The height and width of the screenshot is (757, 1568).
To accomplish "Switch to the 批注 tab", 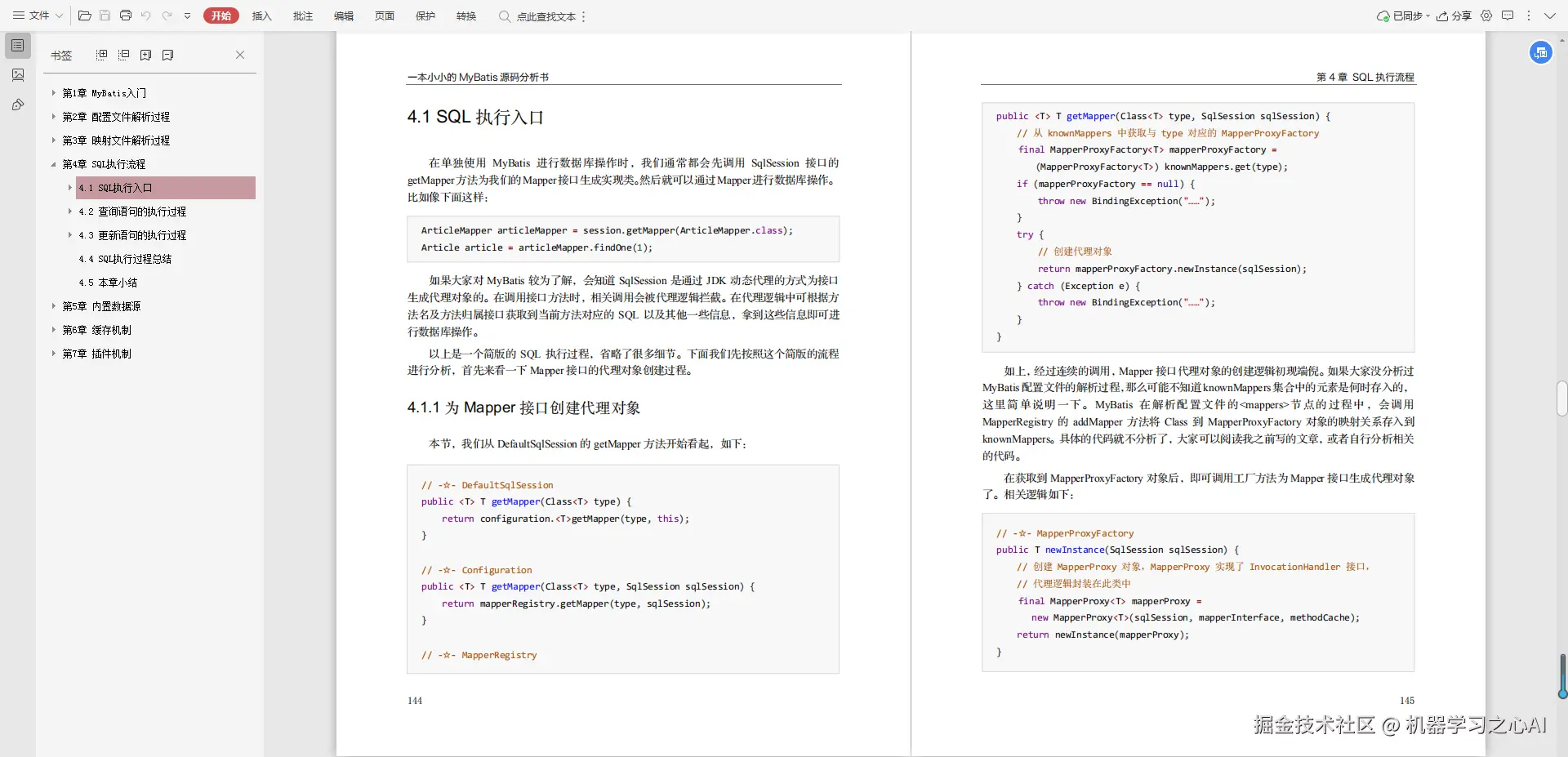I will (x=303, y=16).
